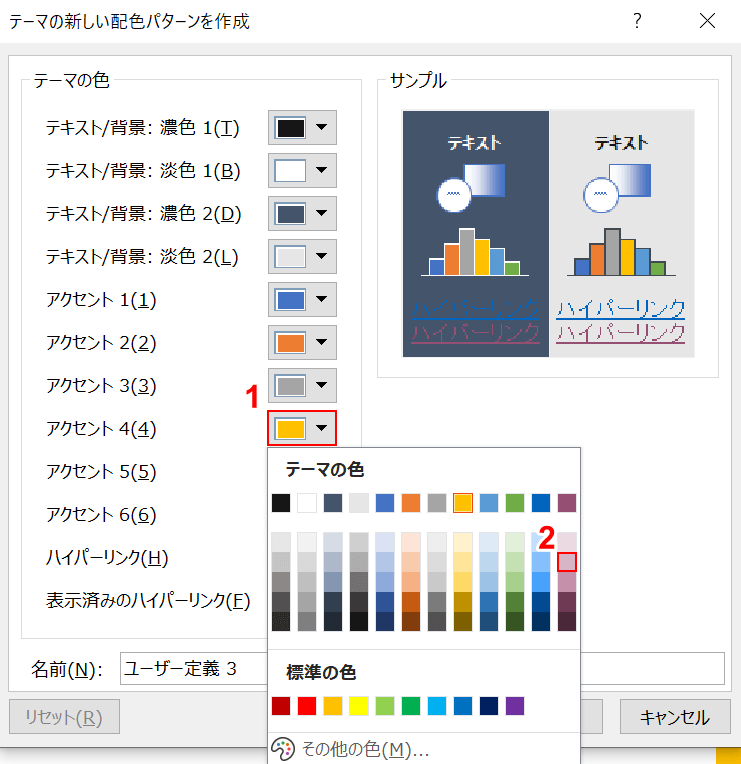741x764 pixels.
Task: Open the Accent 2 color dropdown
Action: click(302, 342)
